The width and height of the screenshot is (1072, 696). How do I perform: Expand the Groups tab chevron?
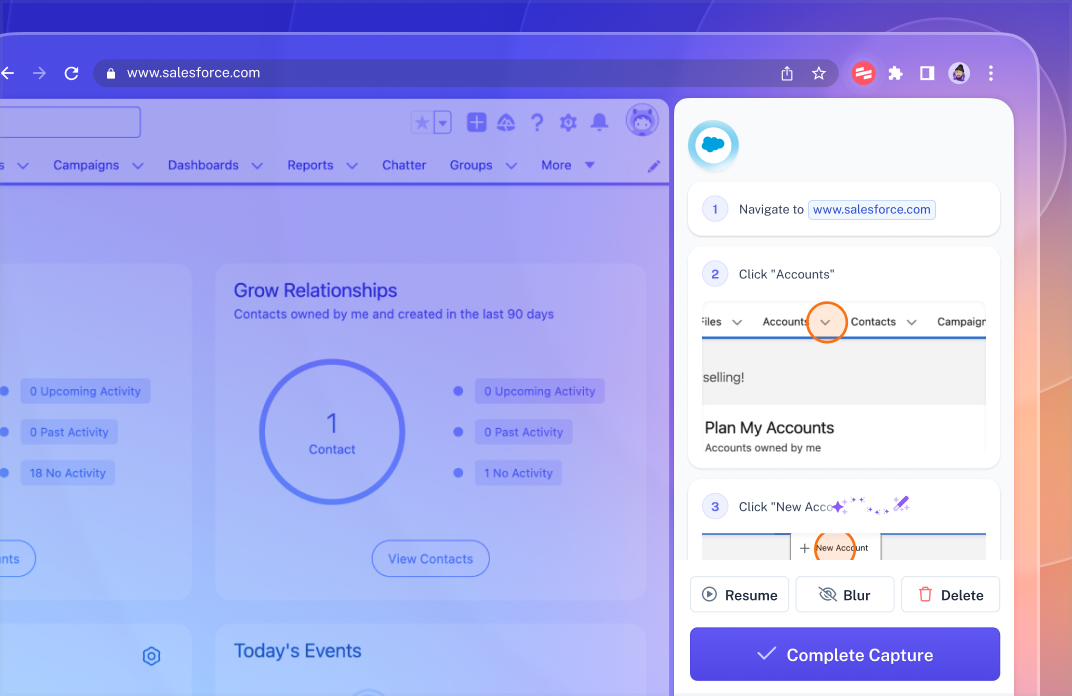click(511, 166)
